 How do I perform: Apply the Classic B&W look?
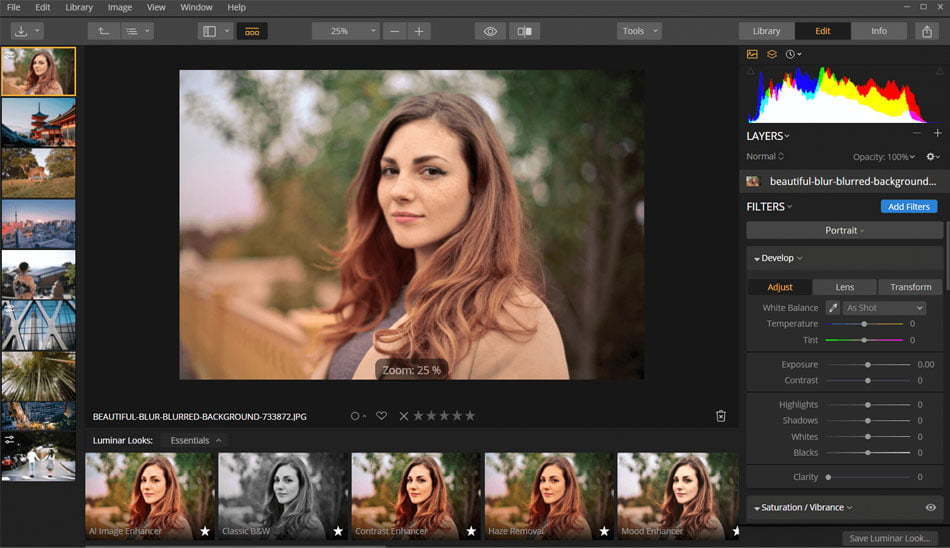283,496
